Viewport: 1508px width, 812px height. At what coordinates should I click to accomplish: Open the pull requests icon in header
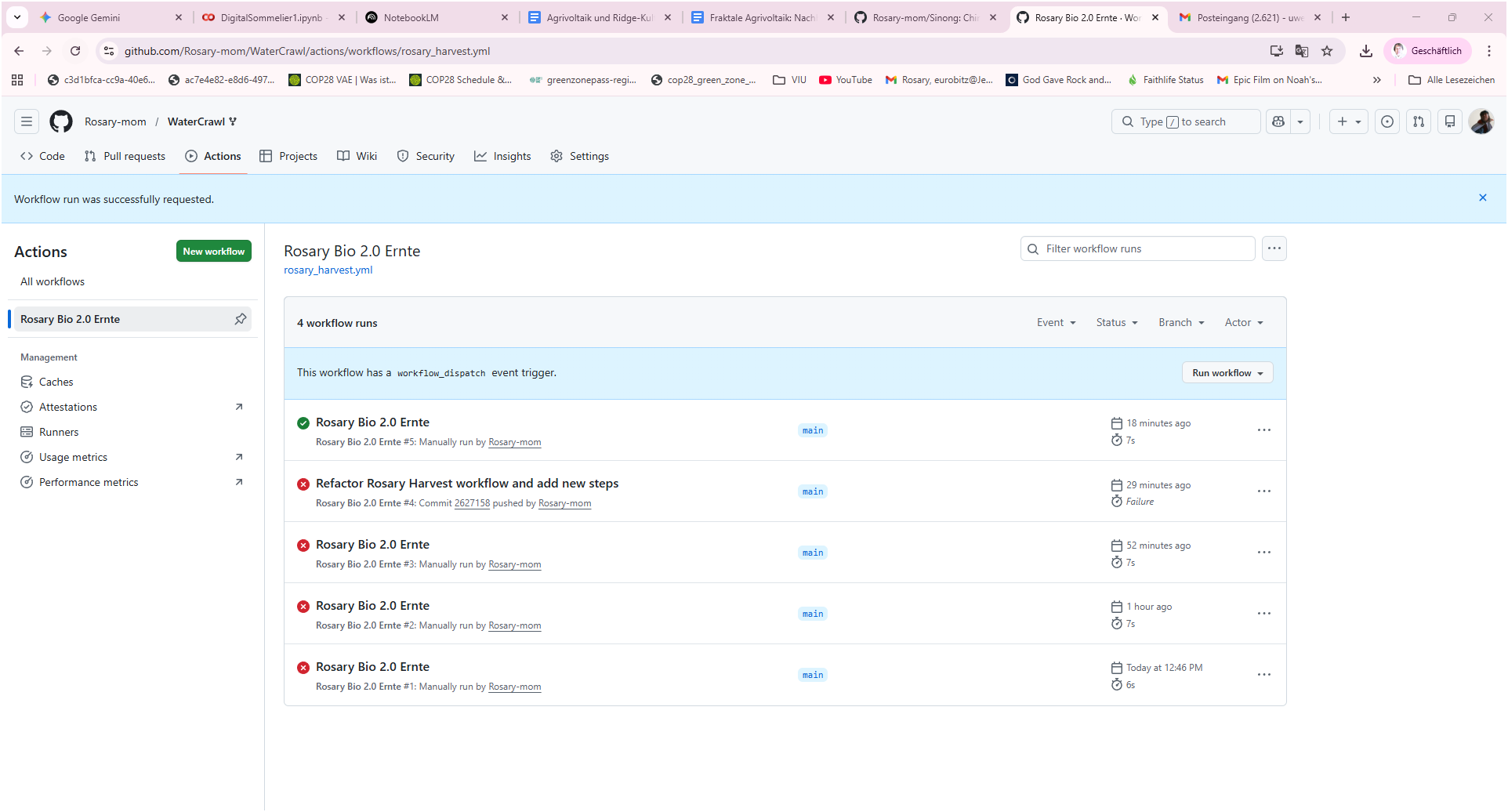1419,121
